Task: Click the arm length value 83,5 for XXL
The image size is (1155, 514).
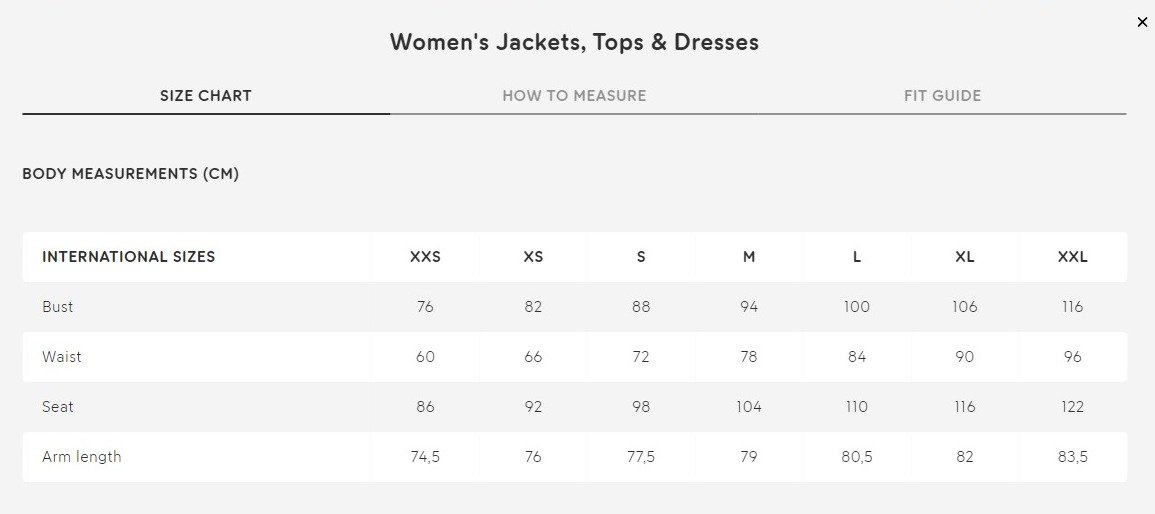Action: pos(1072,457)
